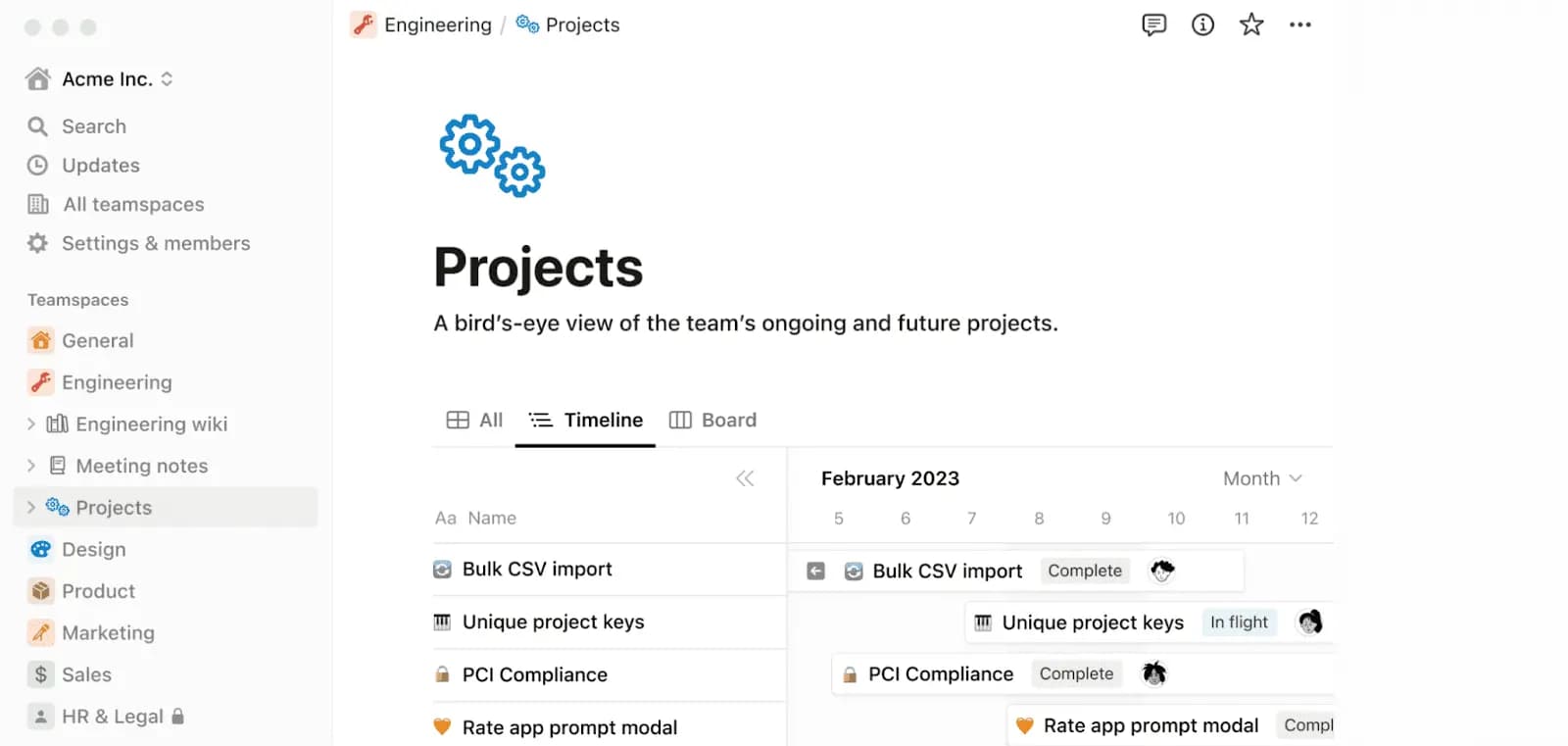Image resolution: width=1568 pixels, height=746 pixels.
Task: Click the Updates clock icon
Action: pyautogui.click(x=38, y=165)
